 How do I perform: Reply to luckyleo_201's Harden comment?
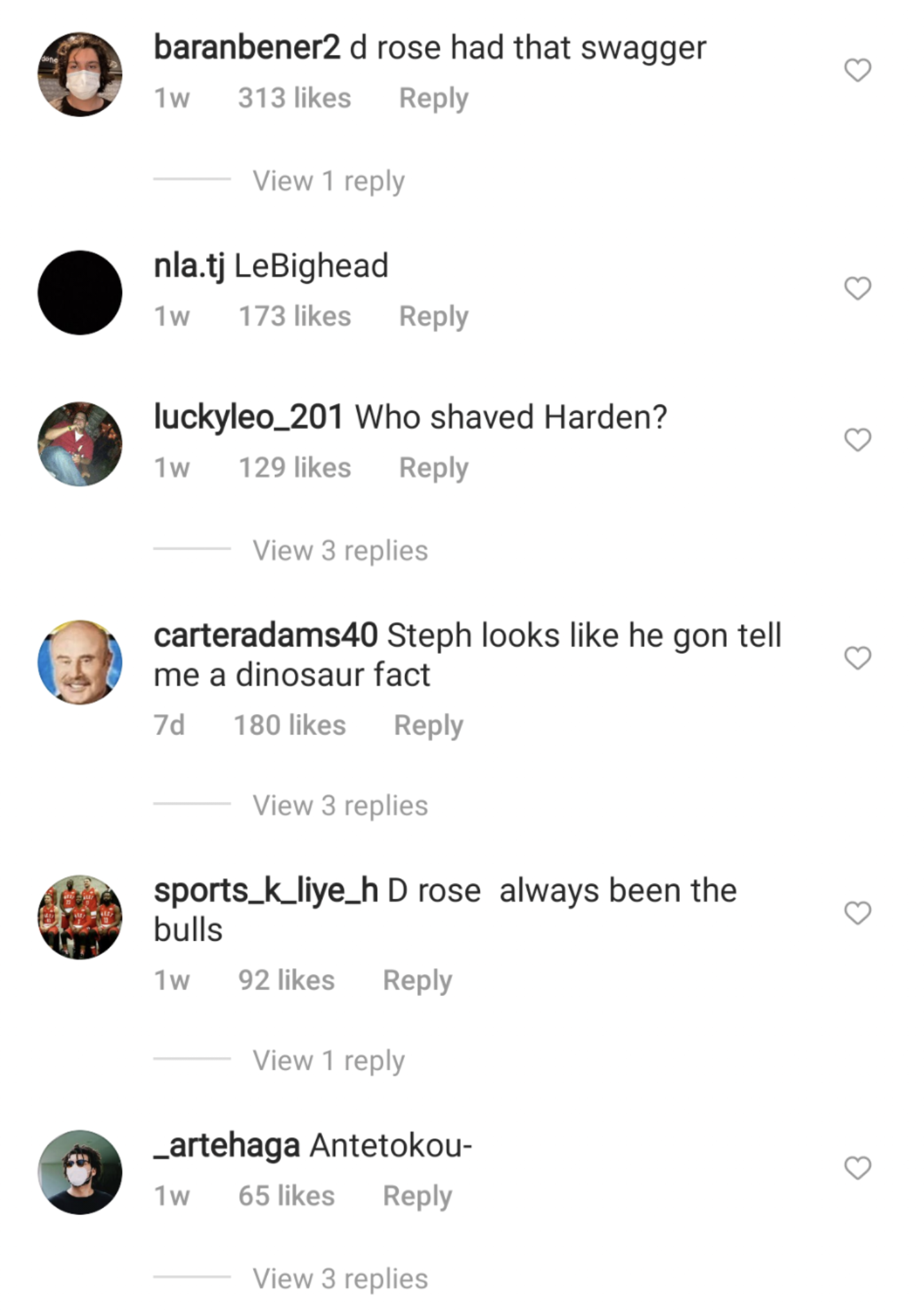[433, 468]
